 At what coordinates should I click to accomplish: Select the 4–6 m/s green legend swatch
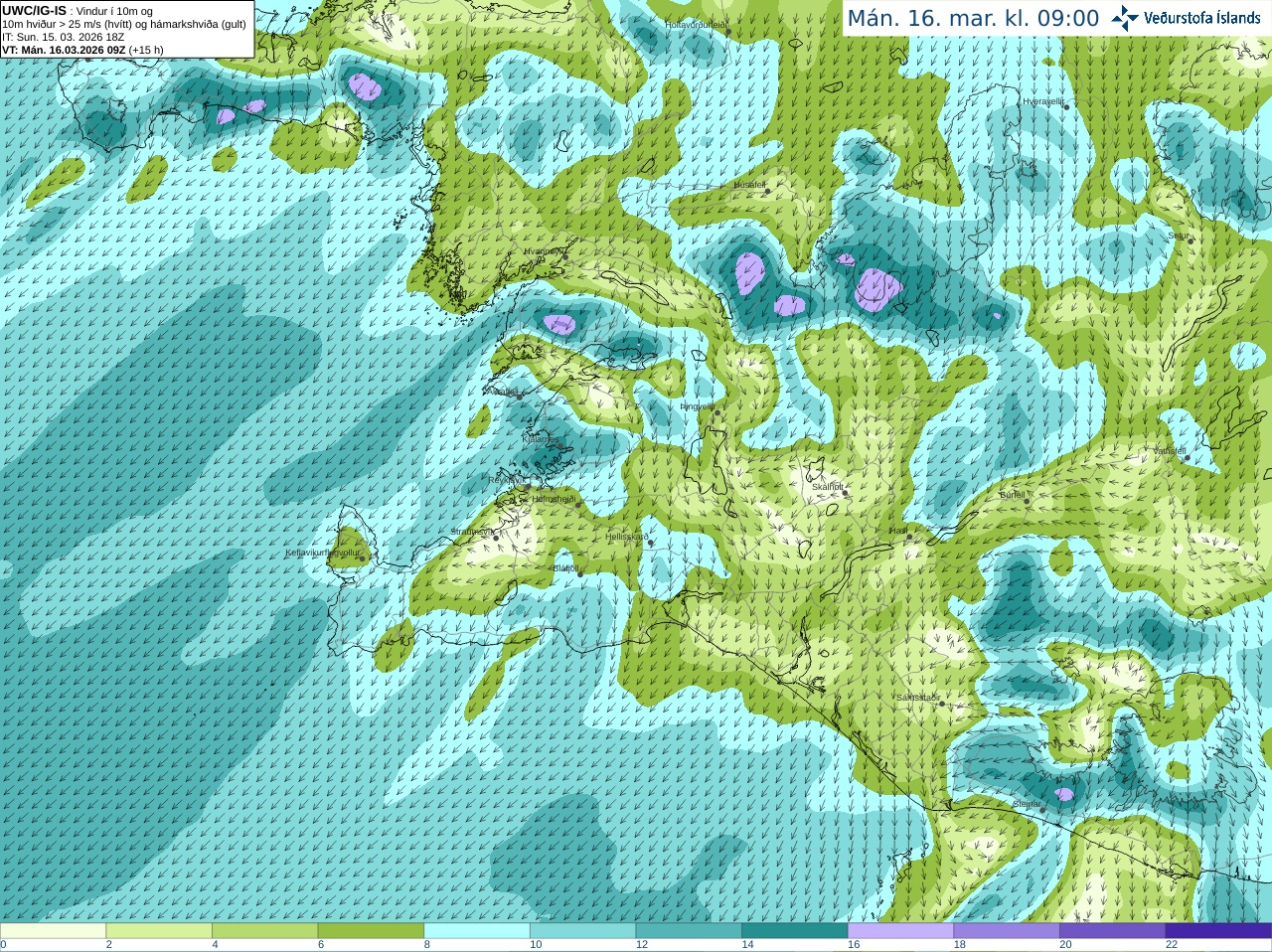[x=265, y=931]
